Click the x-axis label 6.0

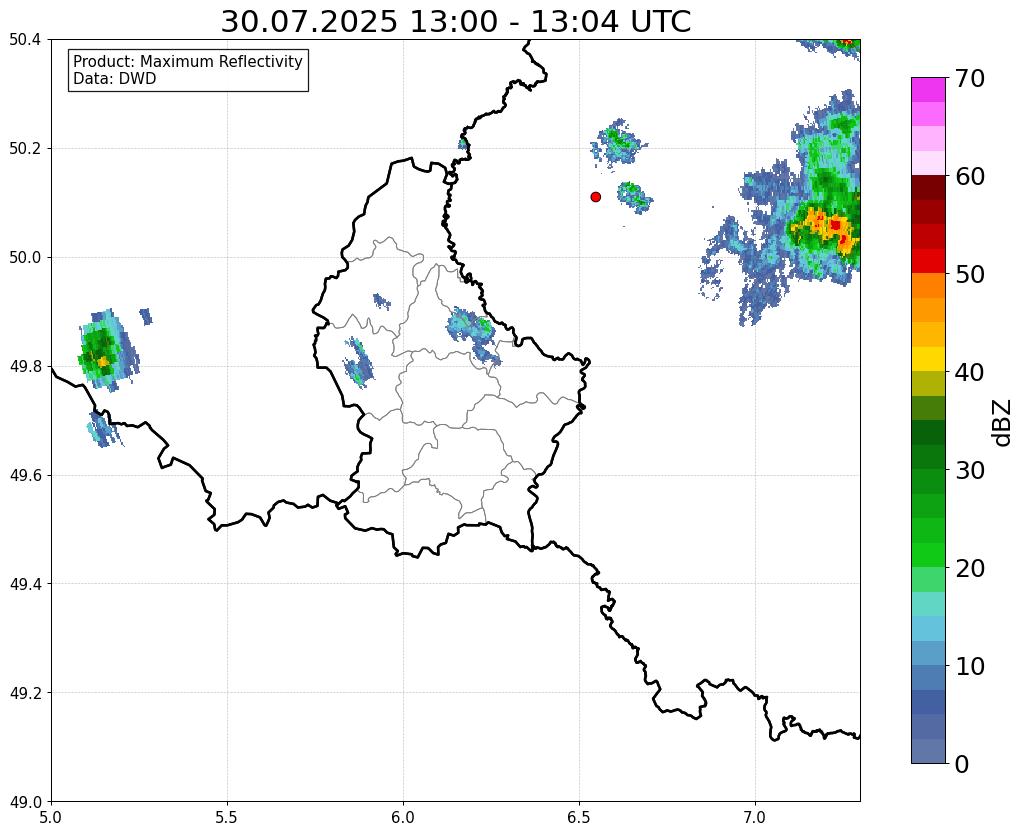403,818
